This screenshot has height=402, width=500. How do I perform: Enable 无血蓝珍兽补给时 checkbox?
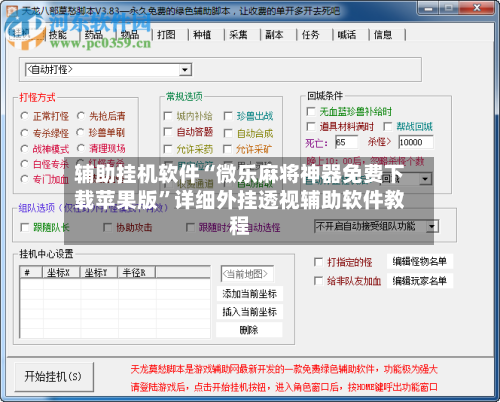tap(311, 111)
